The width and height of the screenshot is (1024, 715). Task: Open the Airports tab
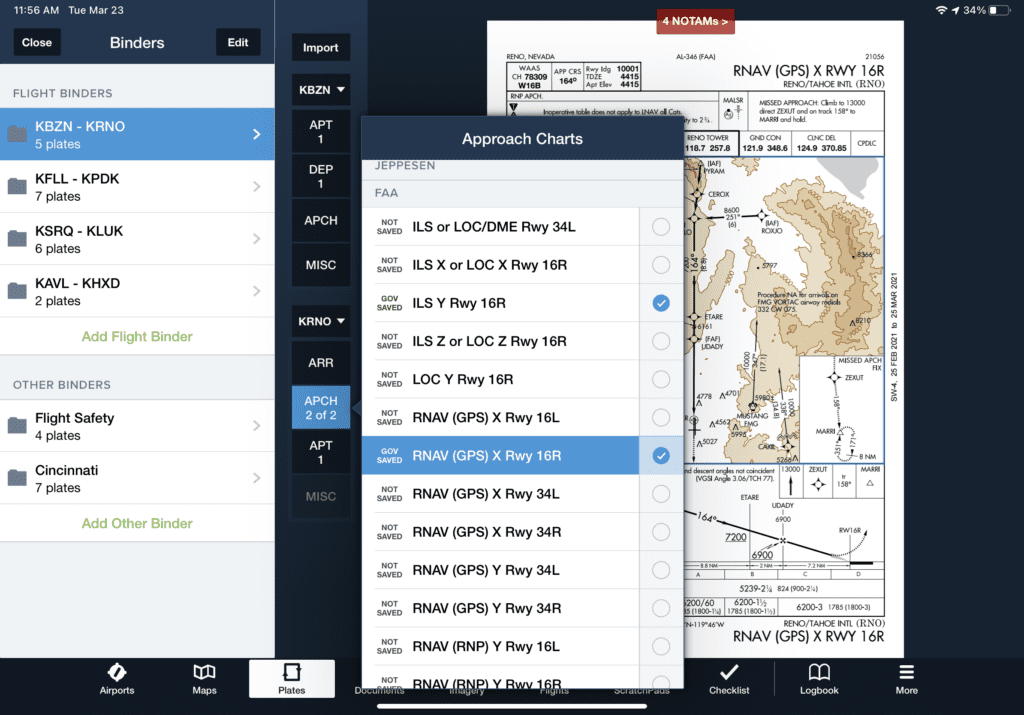(116, 680)
